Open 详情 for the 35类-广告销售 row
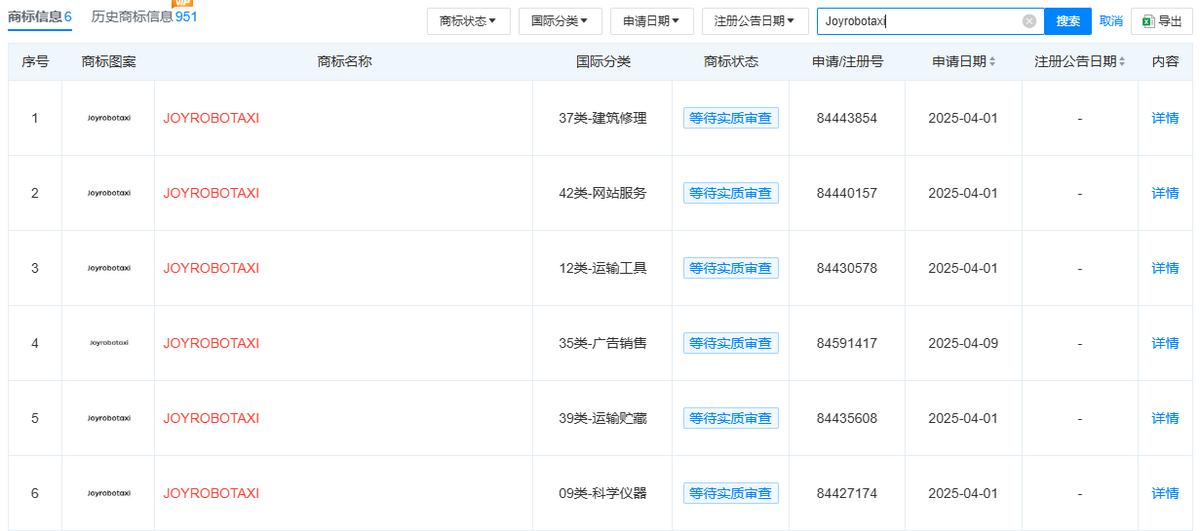The width and height of the screenshot is (1200, 531). [x=1165, y=343]
